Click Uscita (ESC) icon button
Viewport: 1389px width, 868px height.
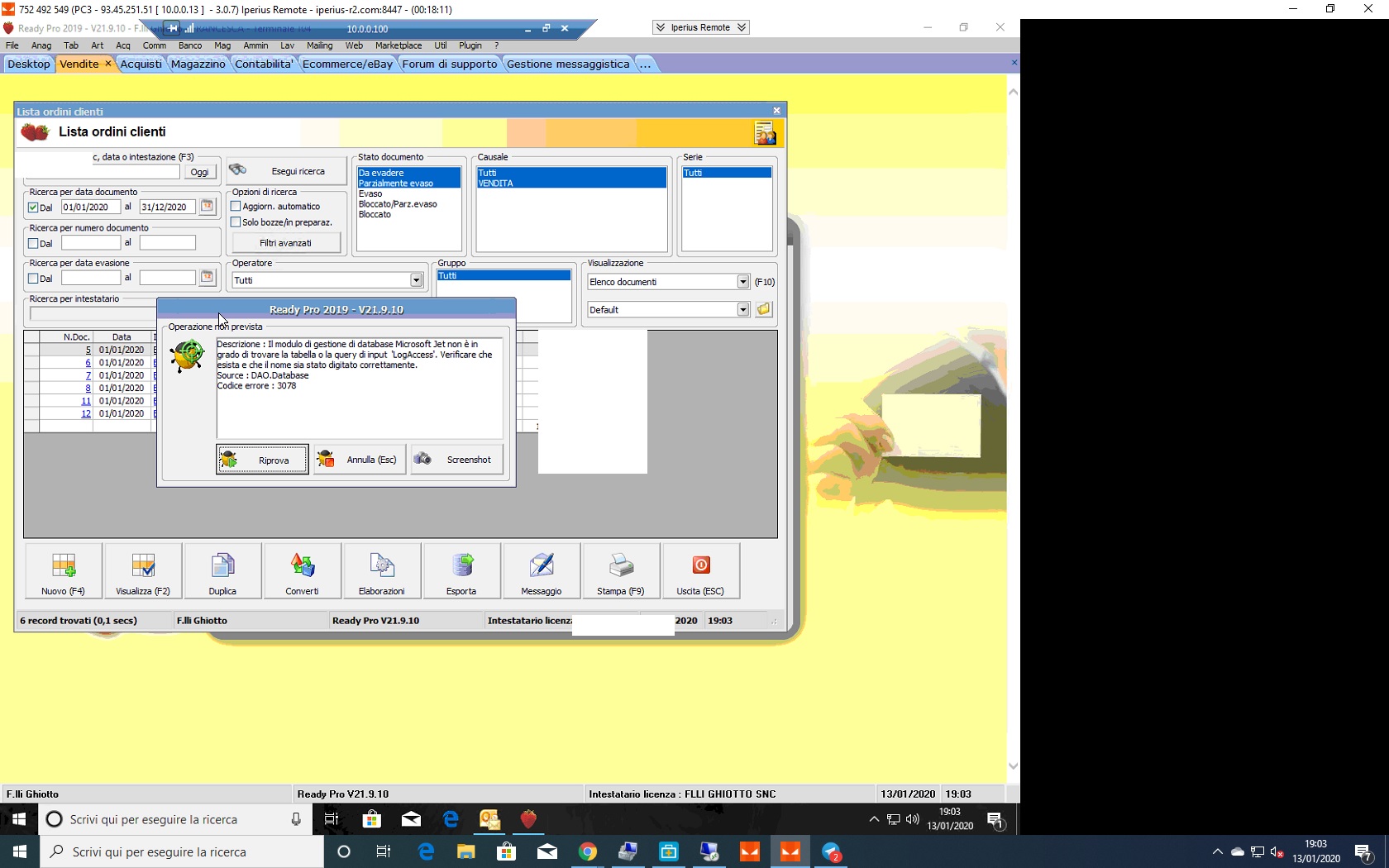point(700,571)
